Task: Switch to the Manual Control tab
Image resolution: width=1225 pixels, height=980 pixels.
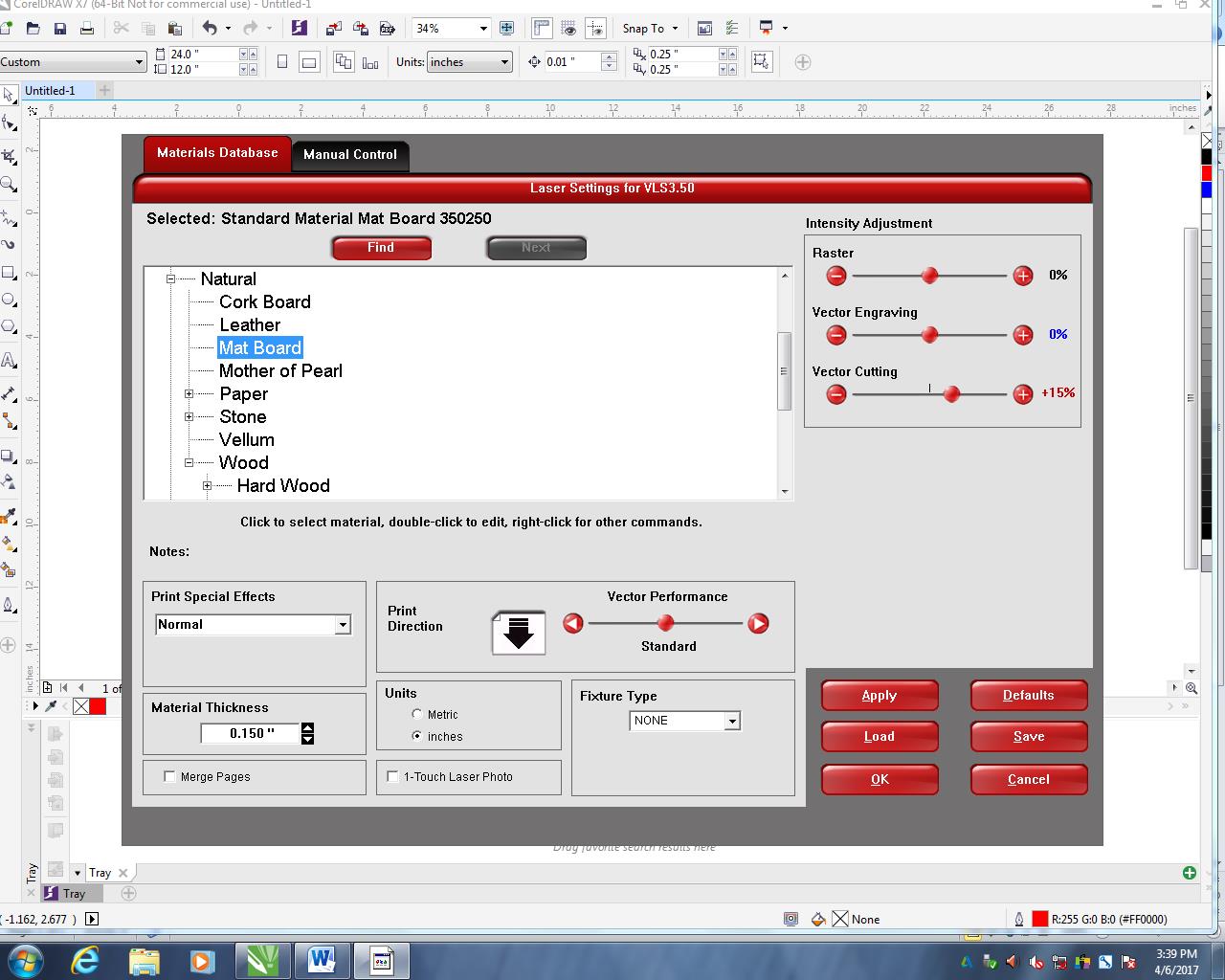Action: (350, 154)
